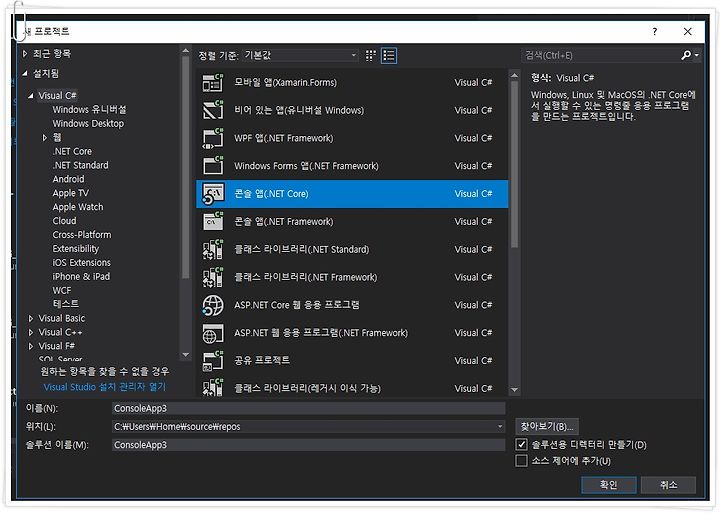Select Windows 유니버설 category
720x514 pixels.
(89, 109)
